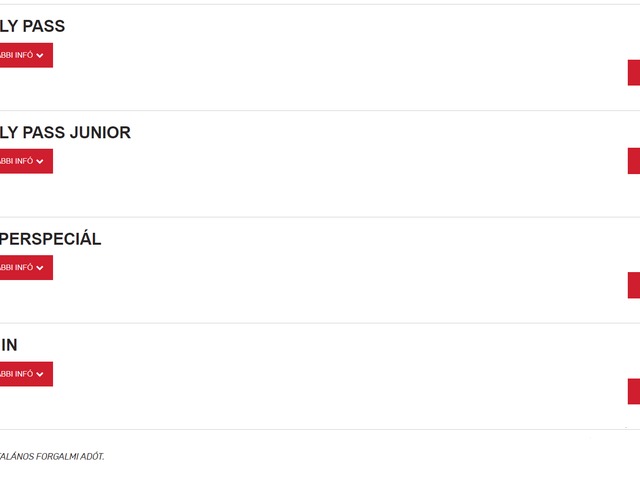The width and height of the screenshot is (640, 480).
Task: Select the IN heading text
Action: click(9, 345)
